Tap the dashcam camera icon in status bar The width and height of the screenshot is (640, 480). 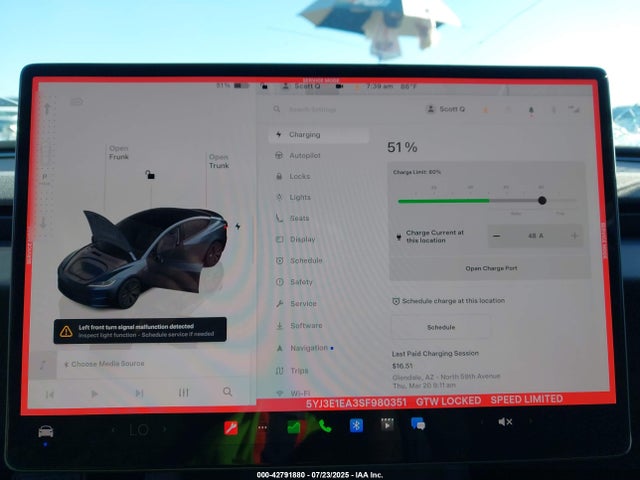pyautogui.click(x=339, y=86)
